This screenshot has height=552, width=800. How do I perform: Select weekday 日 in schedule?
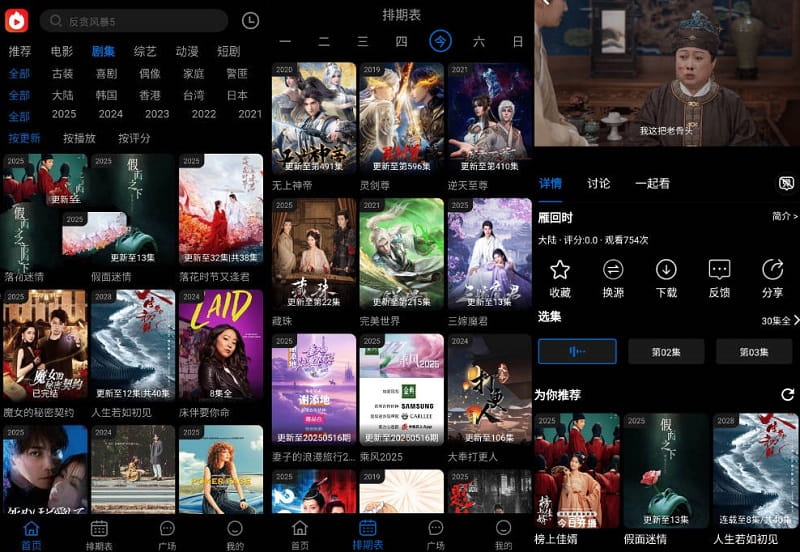[517, 41]
